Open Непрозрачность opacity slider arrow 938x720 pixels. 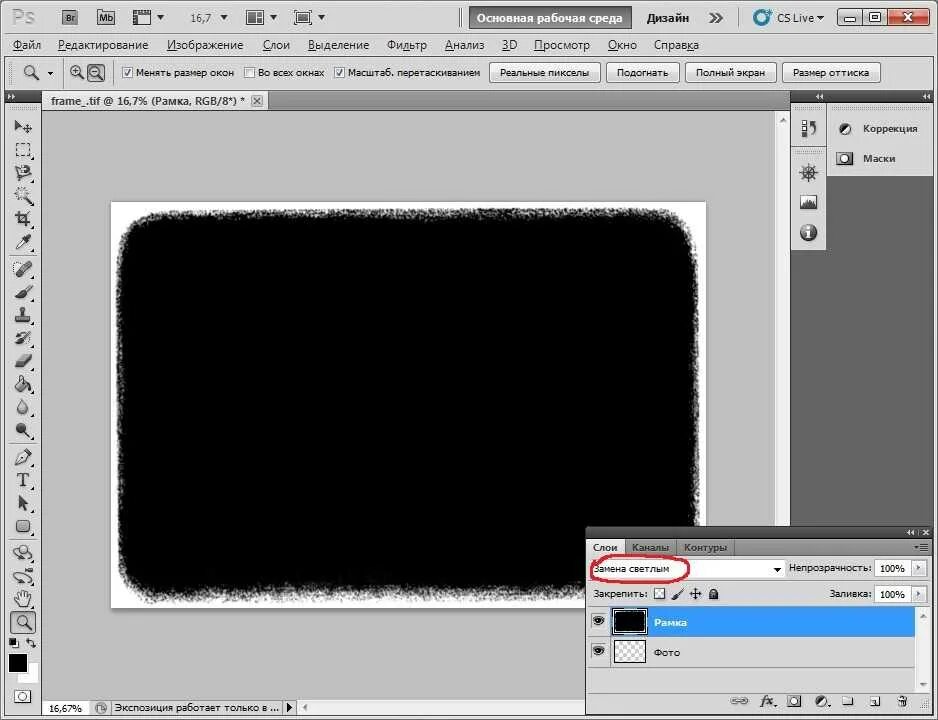(x=918, y=568)
